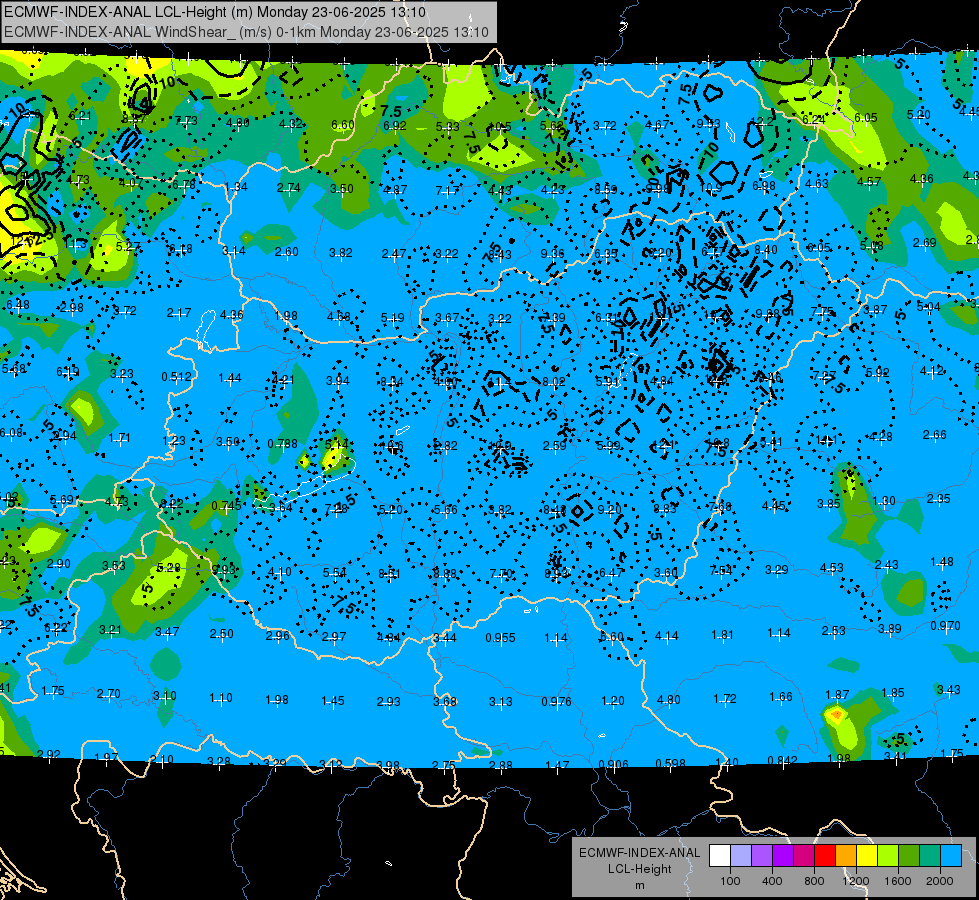Click the grid value 3.89
The image size is (979, 900).
[890, 628]
